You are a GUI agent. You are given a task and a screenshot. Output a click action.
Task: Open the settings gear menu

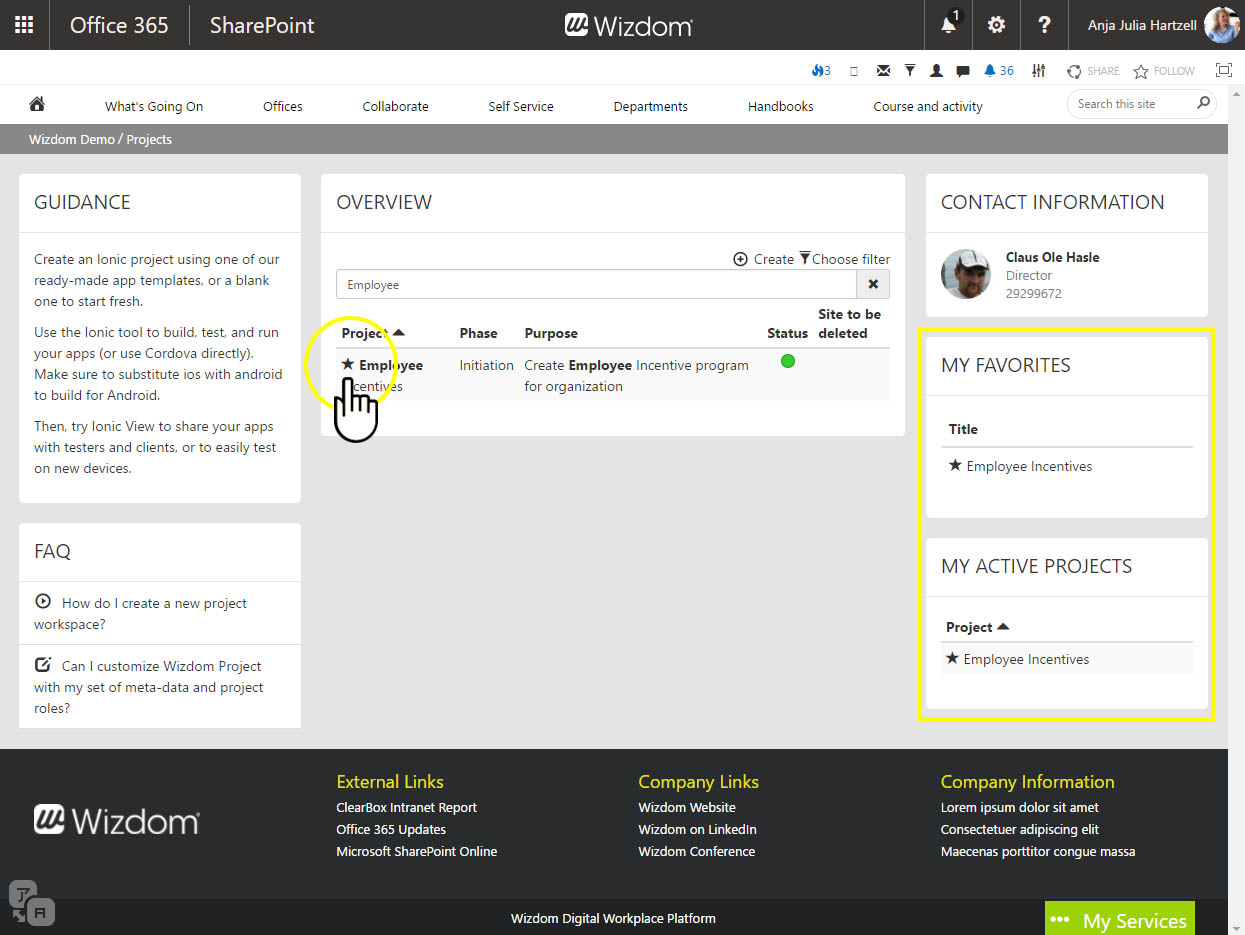[996, 25]
